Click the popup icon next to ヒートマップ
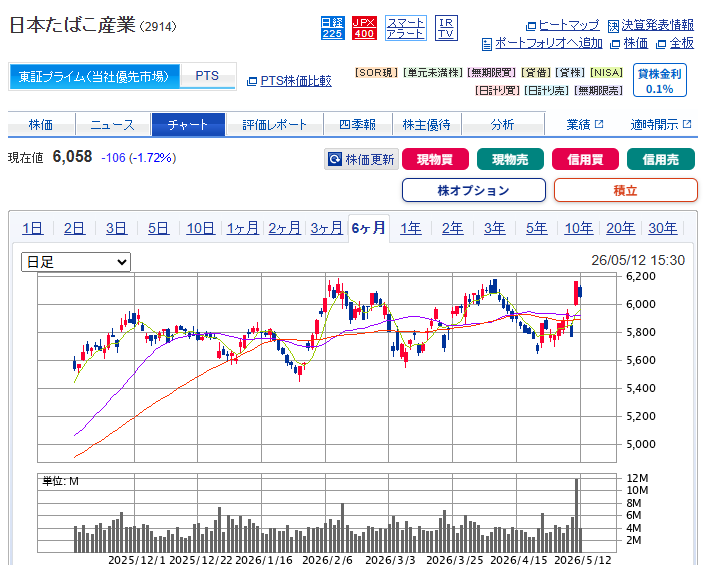706x565 pixels. click(531, 26)
